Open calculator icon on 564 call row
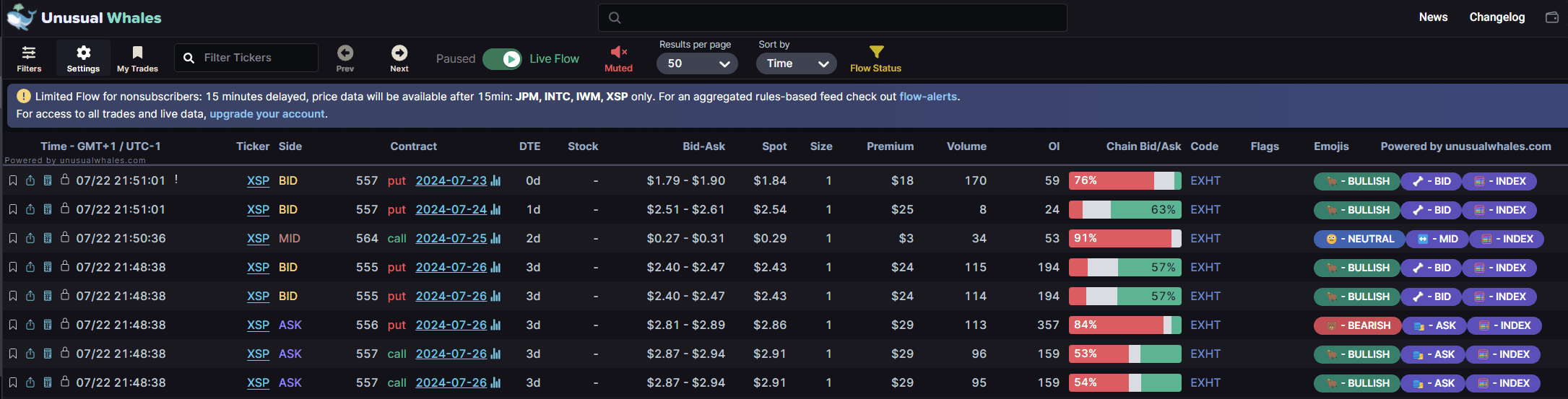The image size is (1568, 399). [x=48, y=238]
